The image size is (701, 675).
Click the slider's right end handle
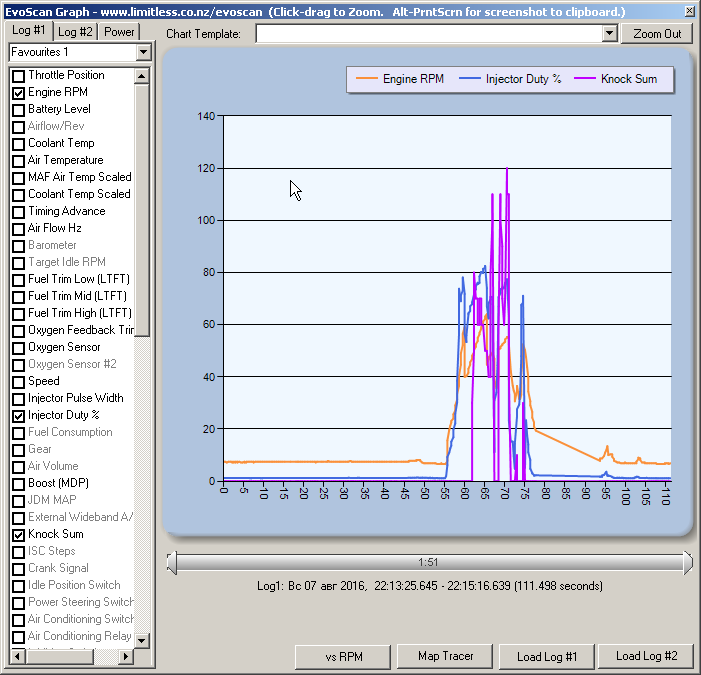tap(687, 563)
